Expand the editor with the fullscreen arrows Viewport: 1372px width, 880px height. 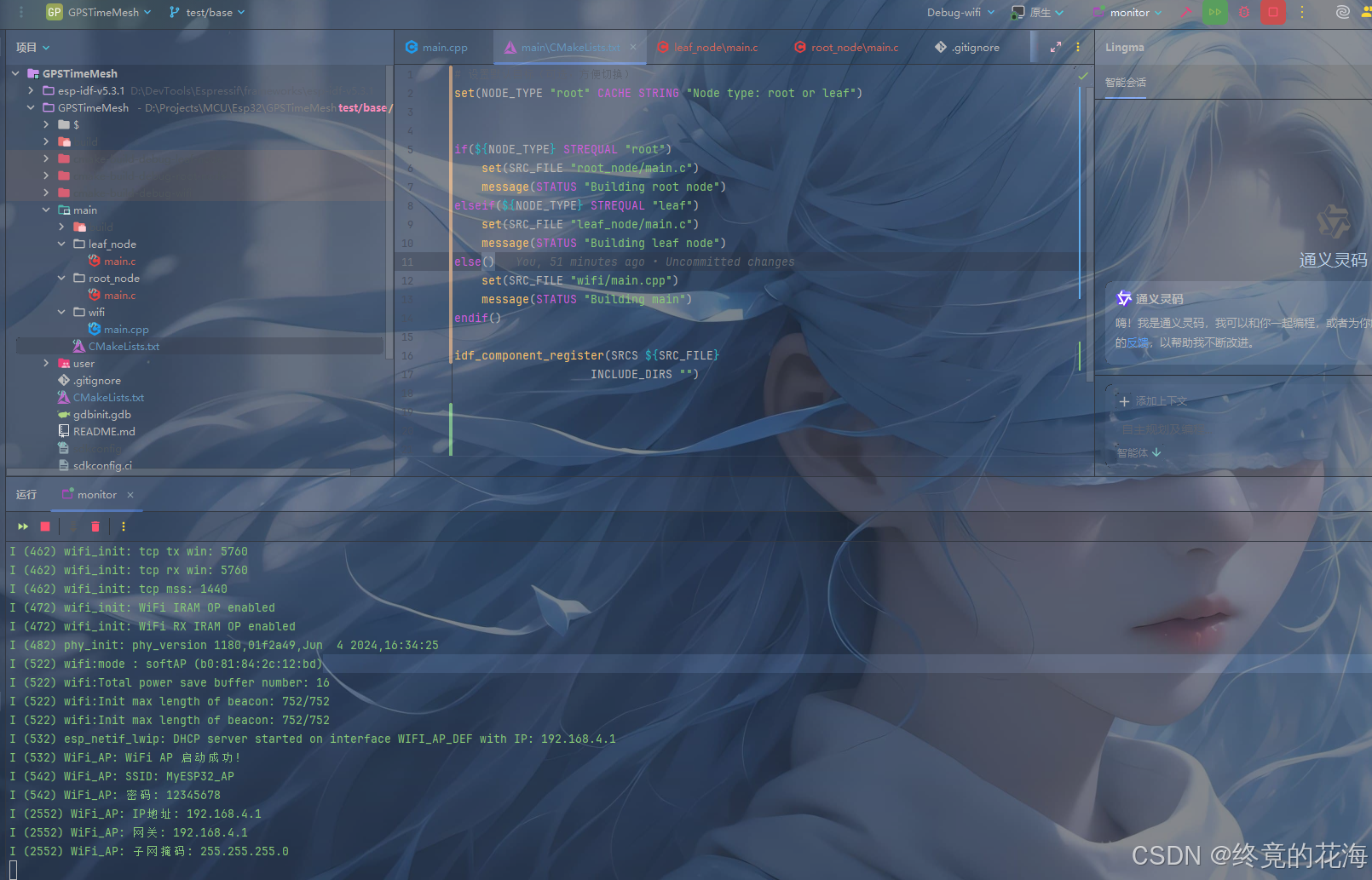pyautogui.click(x=1056, y=47)
